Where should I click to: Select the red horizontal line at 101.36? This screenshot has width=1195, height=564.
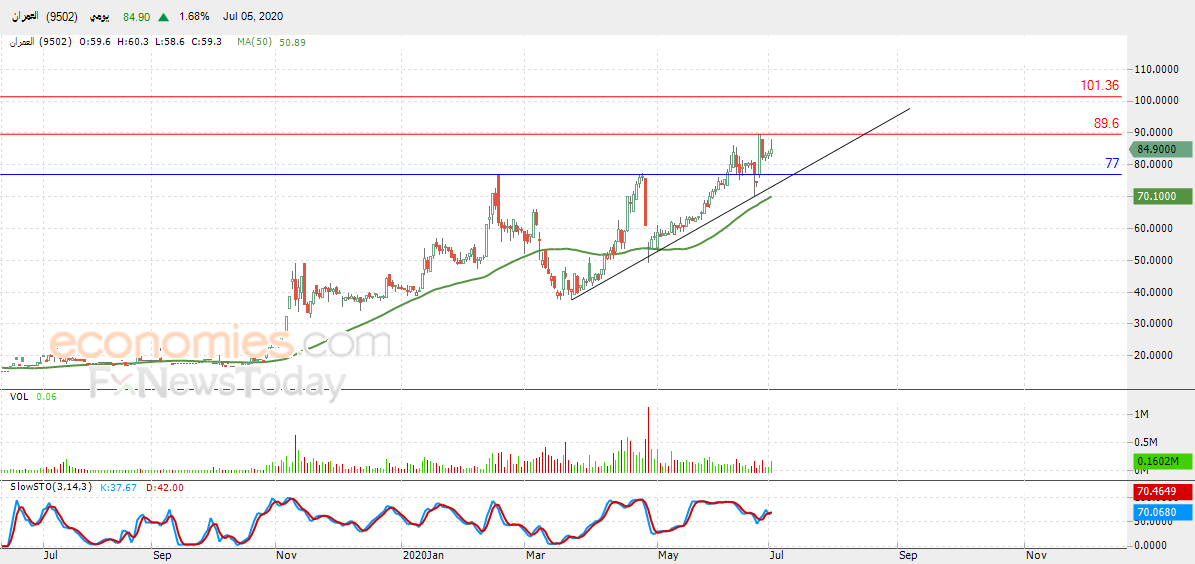pos(562,97)
